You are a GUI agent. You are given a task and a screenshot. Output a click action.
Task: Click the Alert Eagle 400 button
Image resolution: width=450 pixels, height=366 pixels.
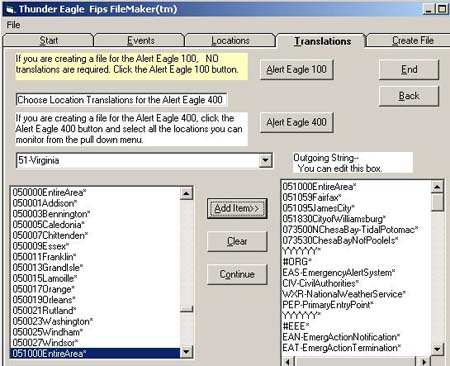[x=296, y=122]
